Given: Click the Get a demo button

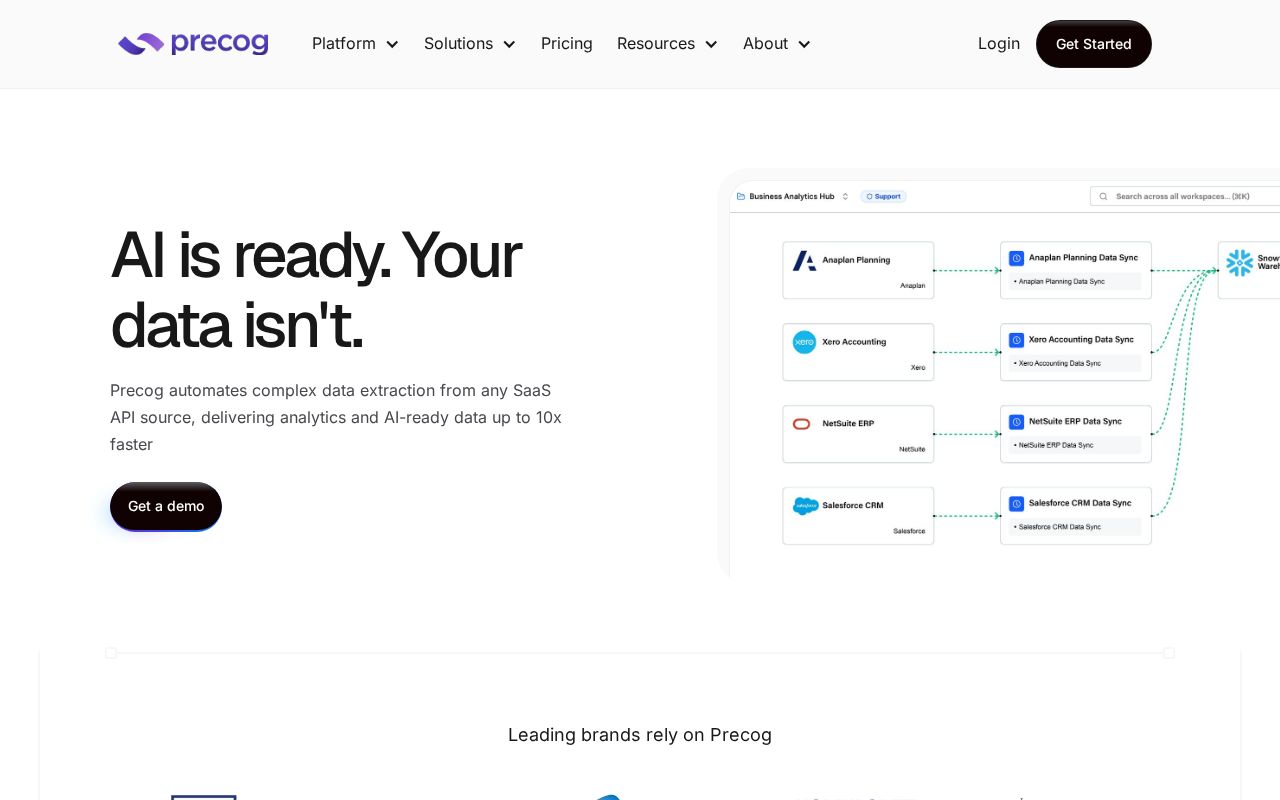Looking at the screenshot, I should coord(166,506).
